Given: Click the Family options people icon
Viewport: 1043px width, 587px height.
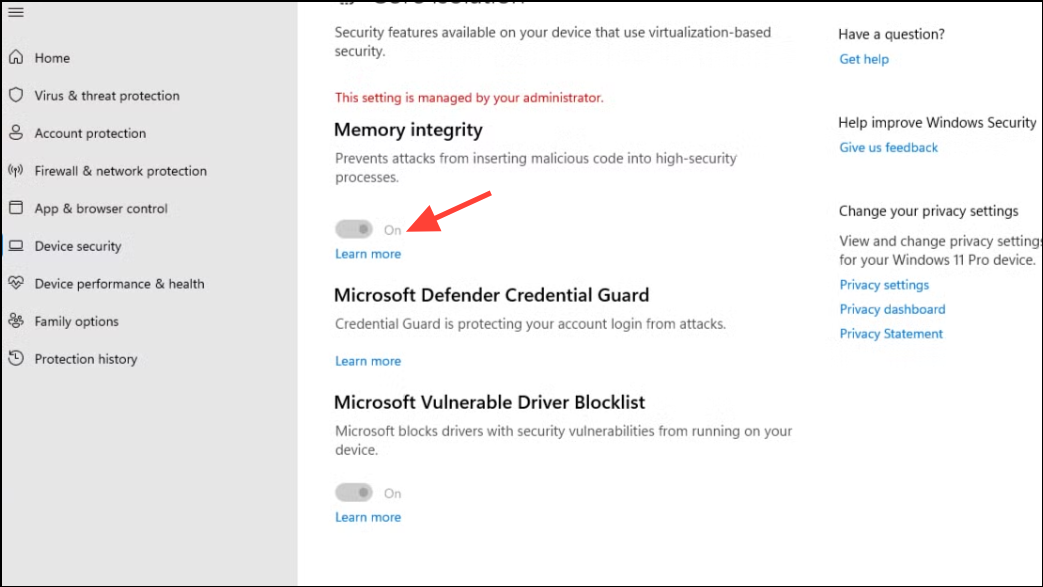Looking at the screenshot, I should click(x=16, y=321).
